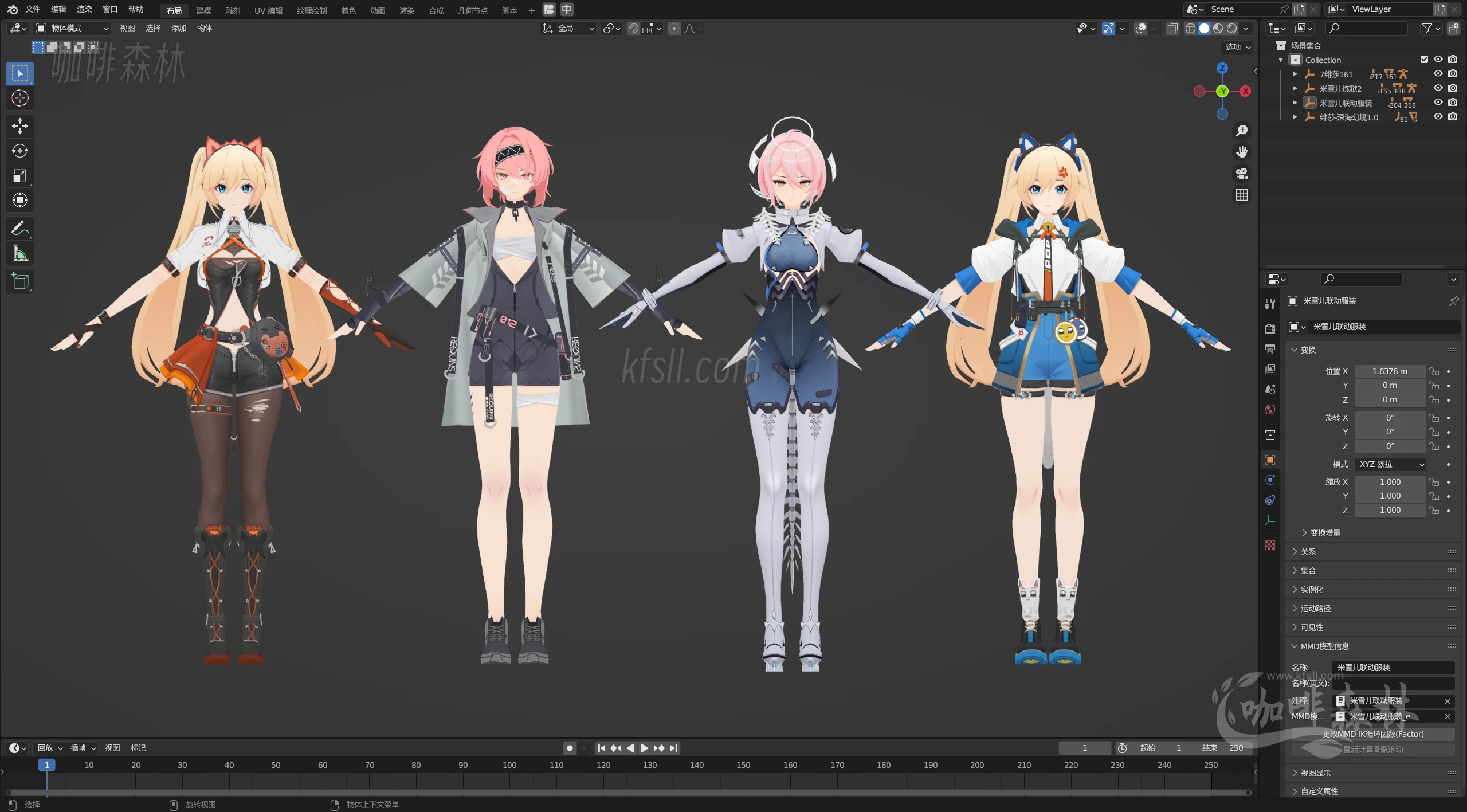Open the View Layer properties tab
Viewport: 1467px width, 812px height.
pos(1270,369)
